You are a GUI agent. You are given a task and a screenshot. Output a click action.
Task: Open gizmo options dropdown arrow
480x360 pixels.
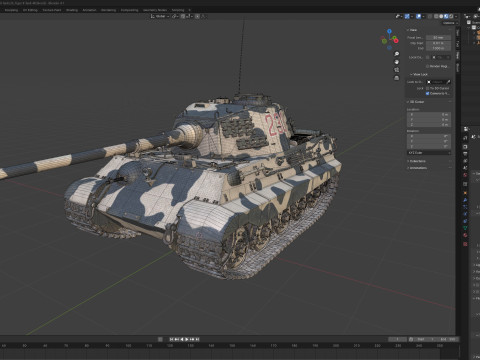[412, 16]
